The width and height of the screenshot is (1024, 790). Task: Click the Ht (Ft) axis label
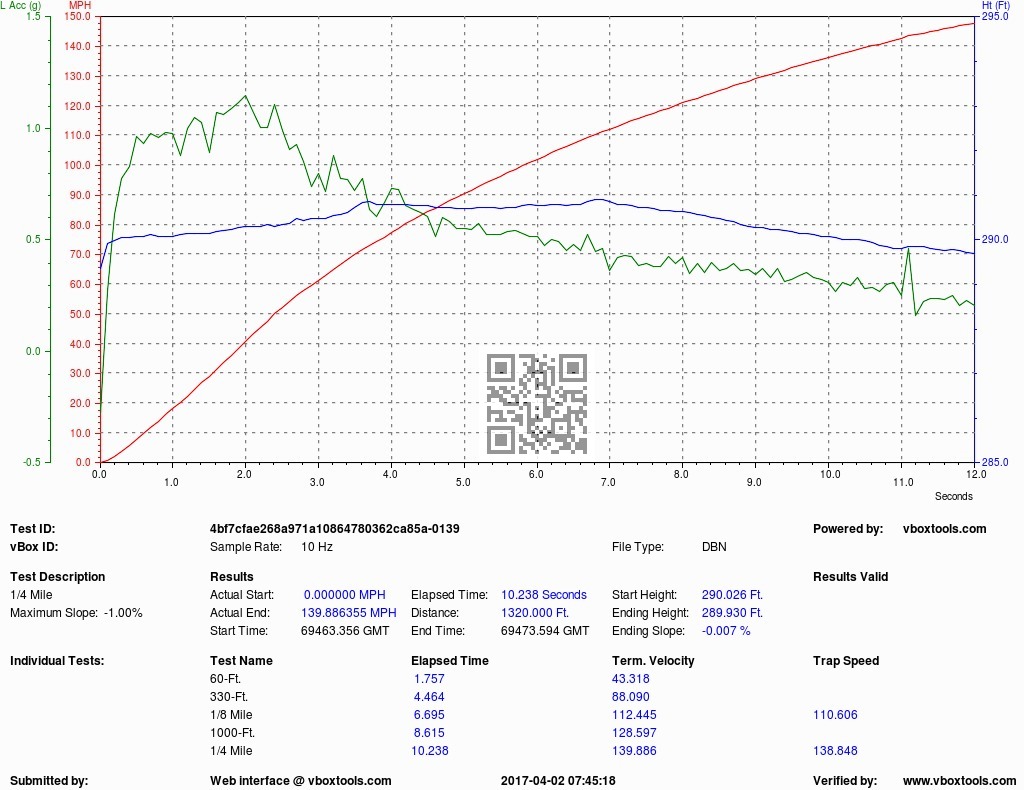coord(995,5)
